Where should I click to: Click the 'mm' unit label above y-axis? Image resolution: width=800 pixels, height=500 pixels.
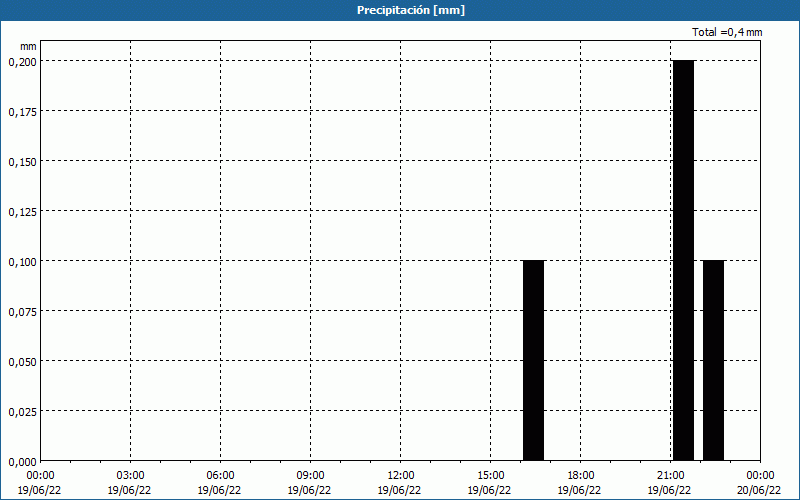click(x=29, y=46)
